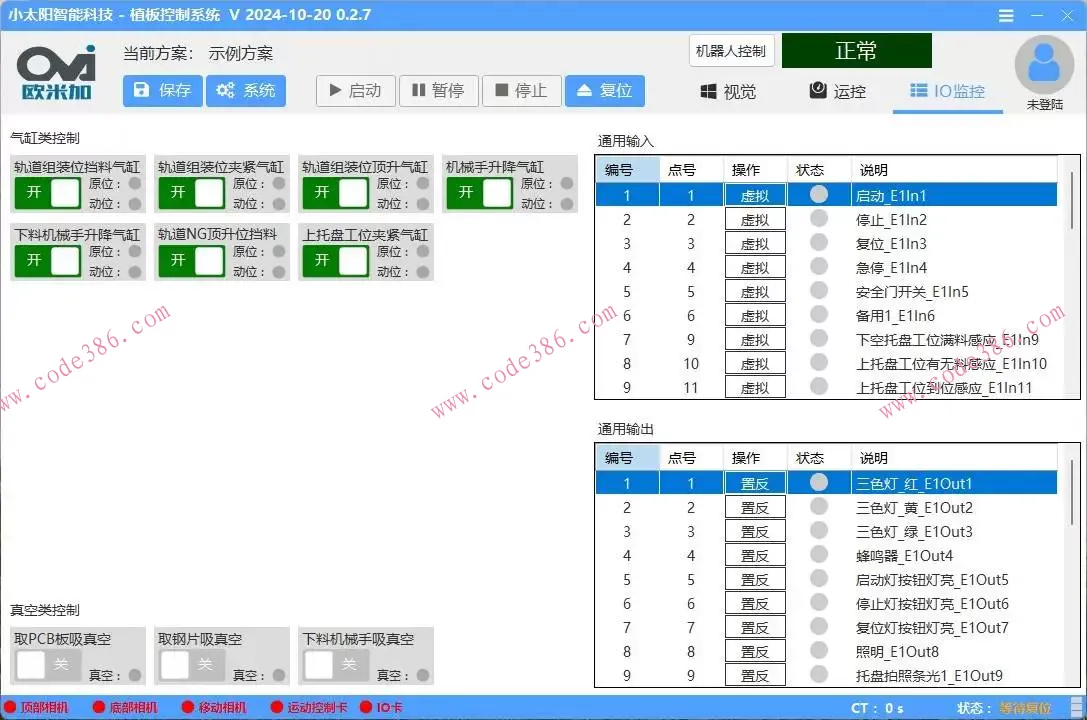Click 置反 button for 蜂鸣器_E1Out4
The image size is (1087, 720).
[x=755, y=556]
